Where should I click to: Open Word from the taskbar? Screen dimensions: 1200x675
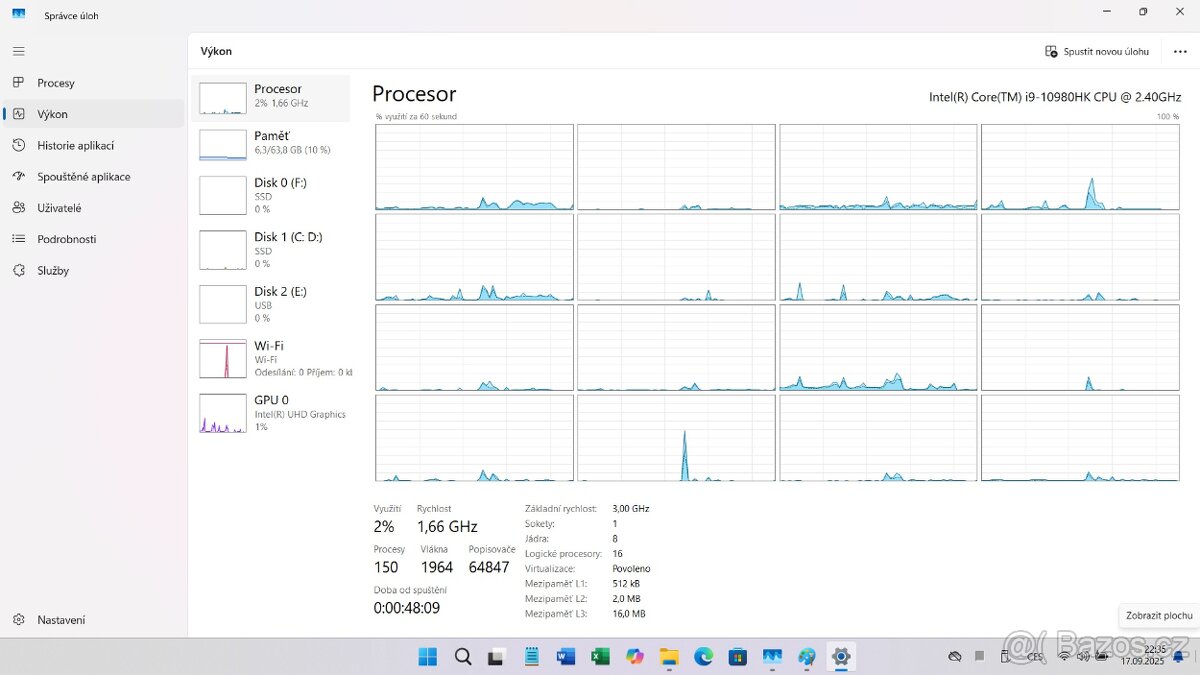(x=564, y=656)
